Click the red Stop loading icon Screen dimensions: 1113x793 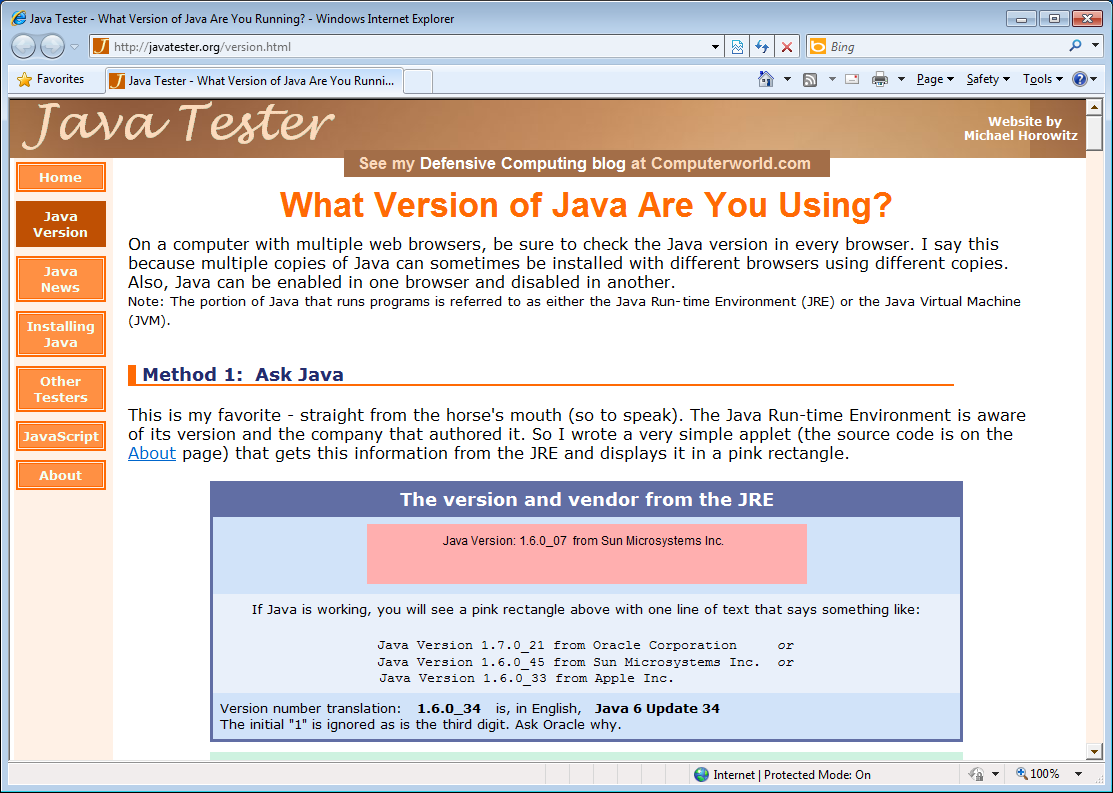coord(786,47)
